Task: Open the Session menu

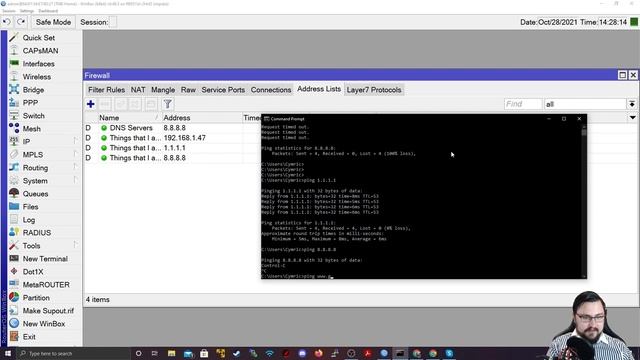Action: pyautogui.click(x=9, y=11)
